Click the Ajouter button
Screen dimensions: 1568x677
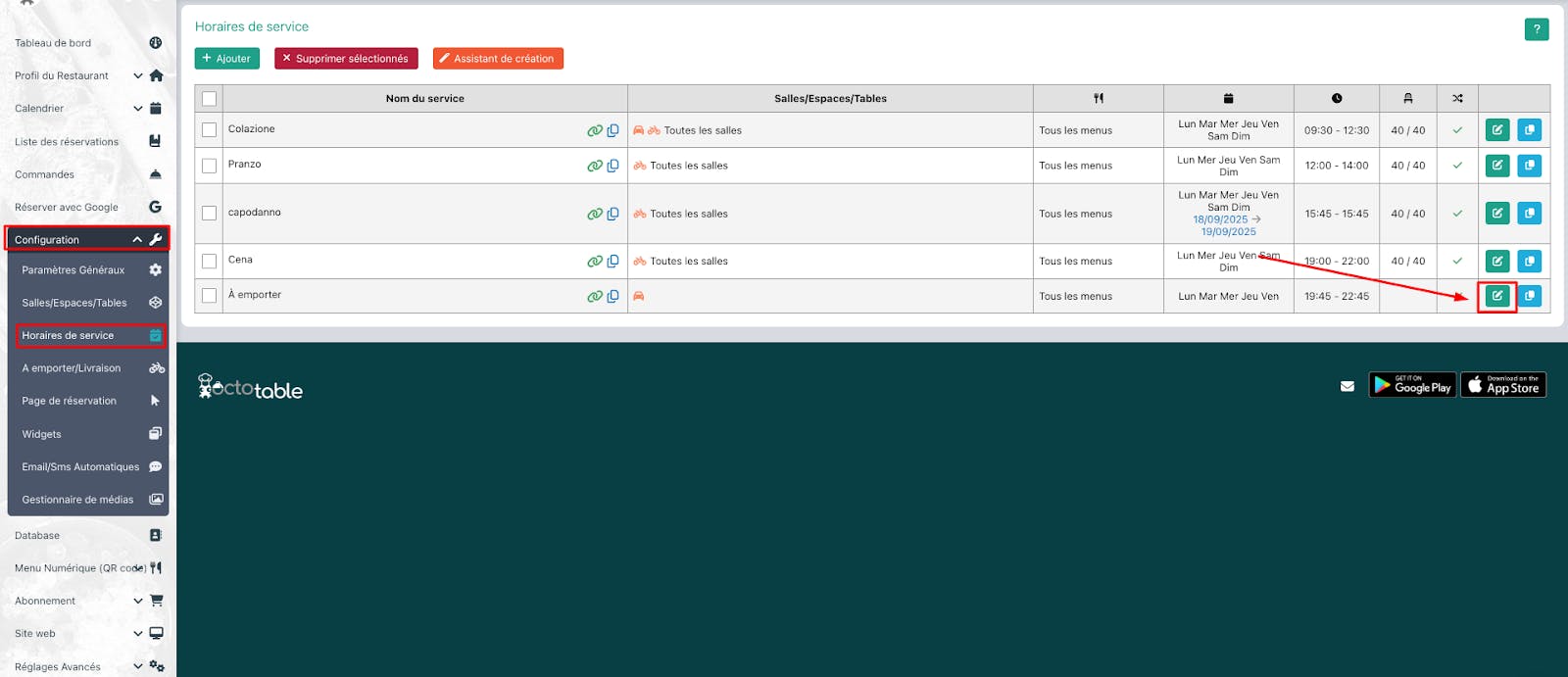226,59
